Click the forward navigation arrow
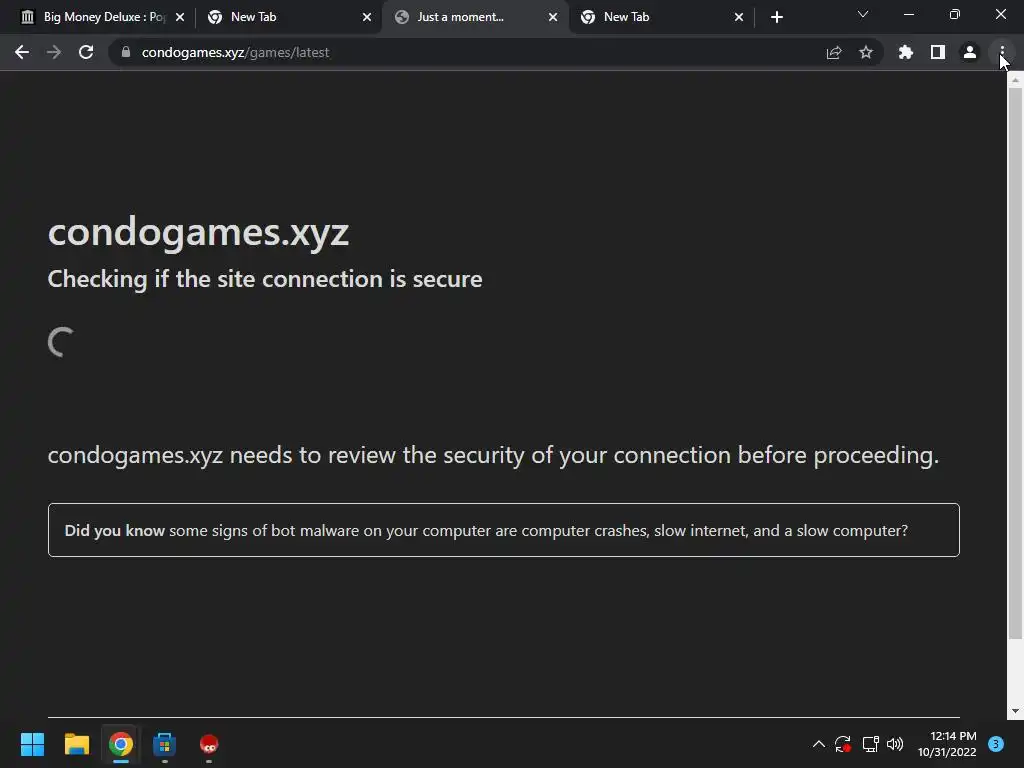 [54, 52]
